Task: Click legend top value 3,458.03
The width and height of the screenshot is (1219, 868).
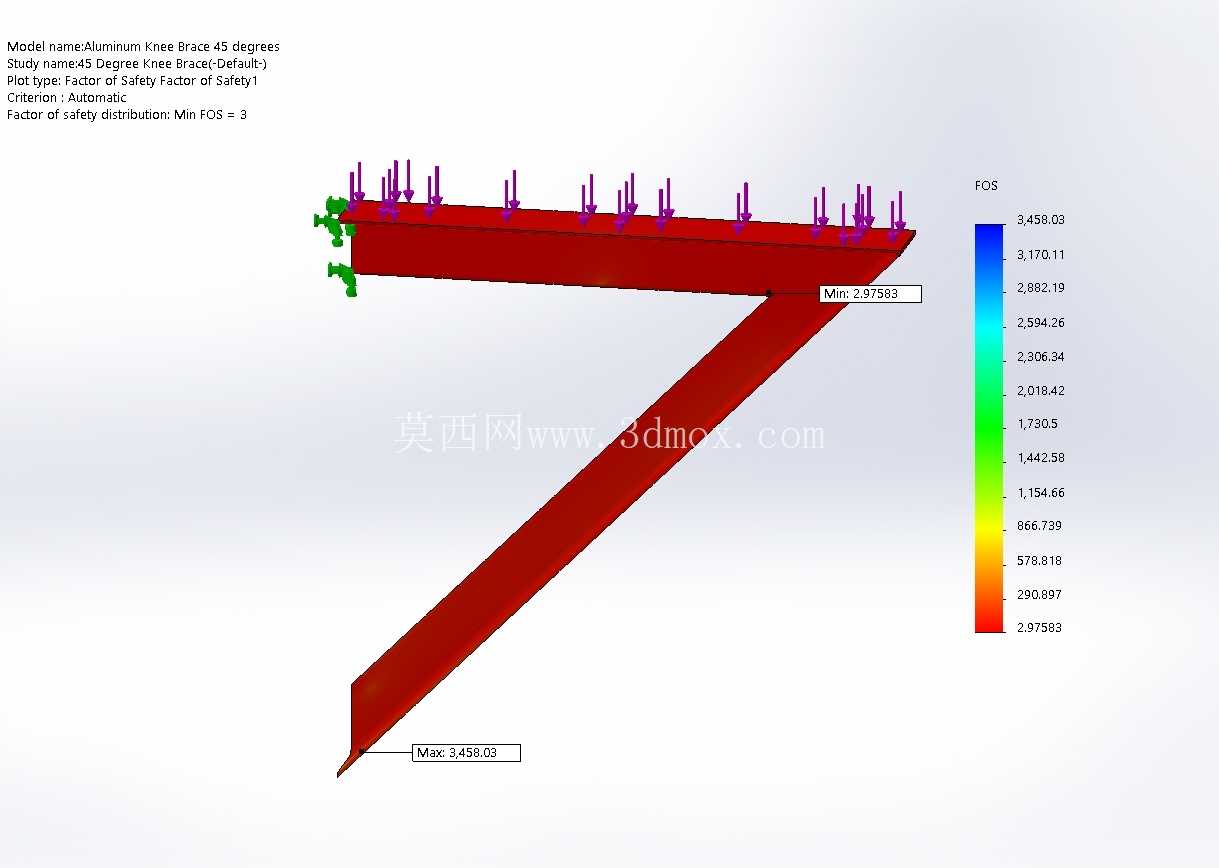Action: (x=1040, y=220)
